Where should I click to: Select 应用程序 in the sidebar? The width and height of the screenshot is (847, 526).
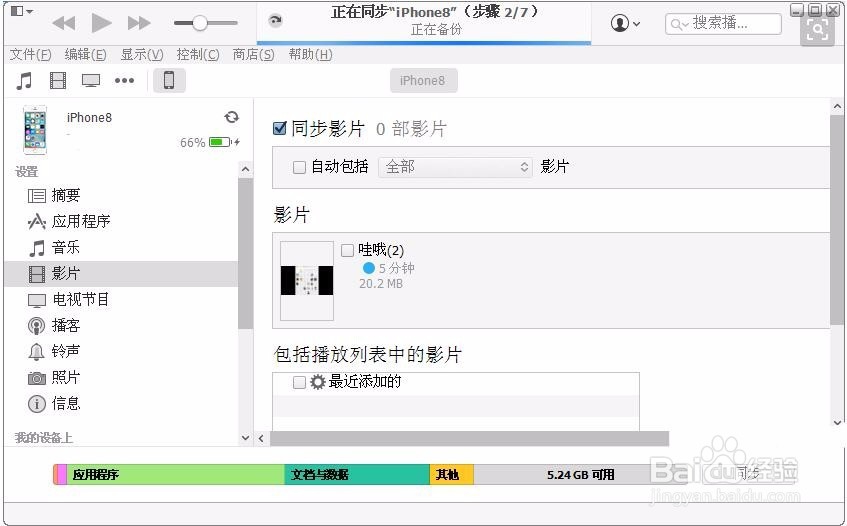(x=69, y=221)
